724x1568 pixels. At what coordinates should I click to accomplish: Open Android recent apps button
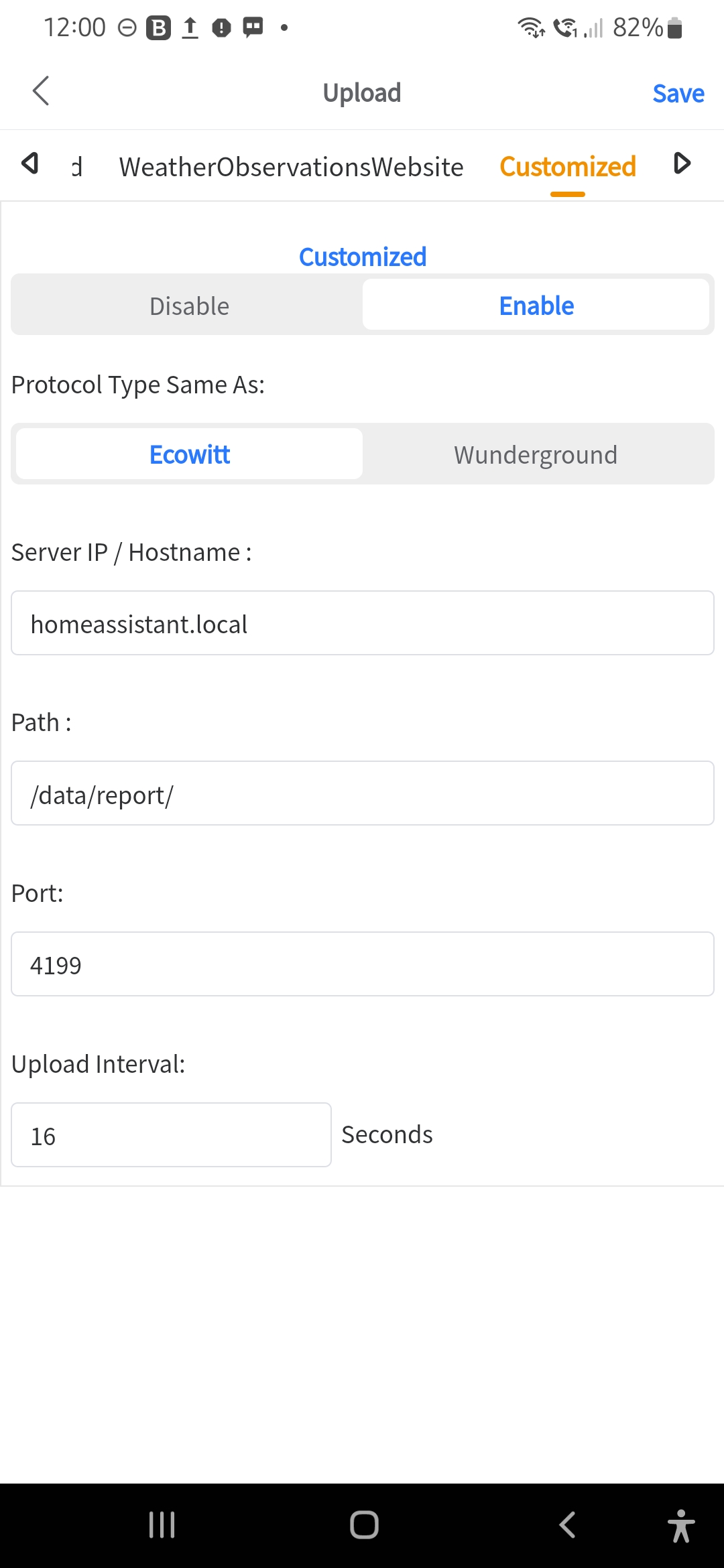click(x=162, y=1524)
